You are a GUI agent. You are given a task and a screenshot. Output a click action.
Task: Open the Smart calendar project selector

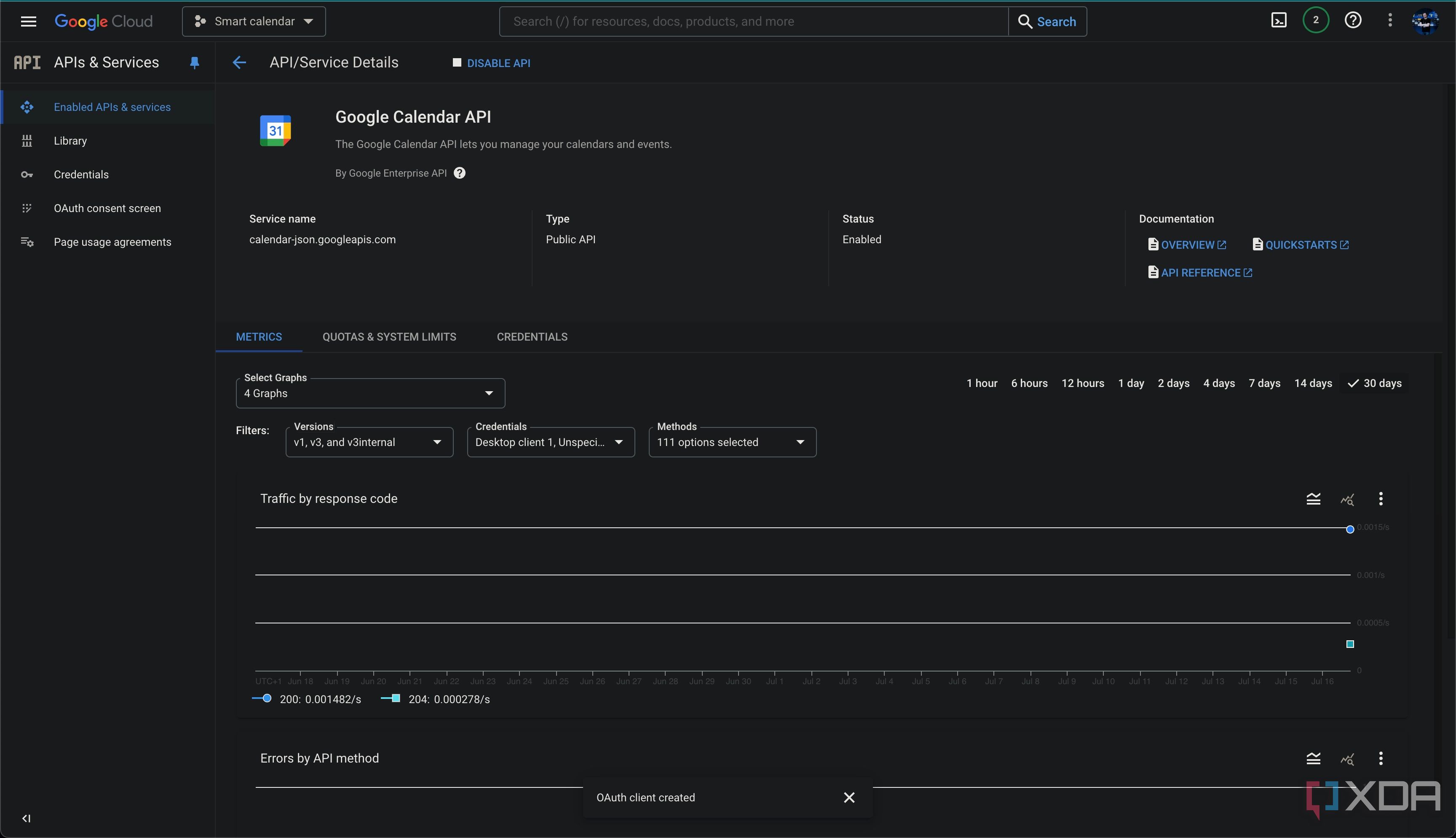[x=254, y=21]
